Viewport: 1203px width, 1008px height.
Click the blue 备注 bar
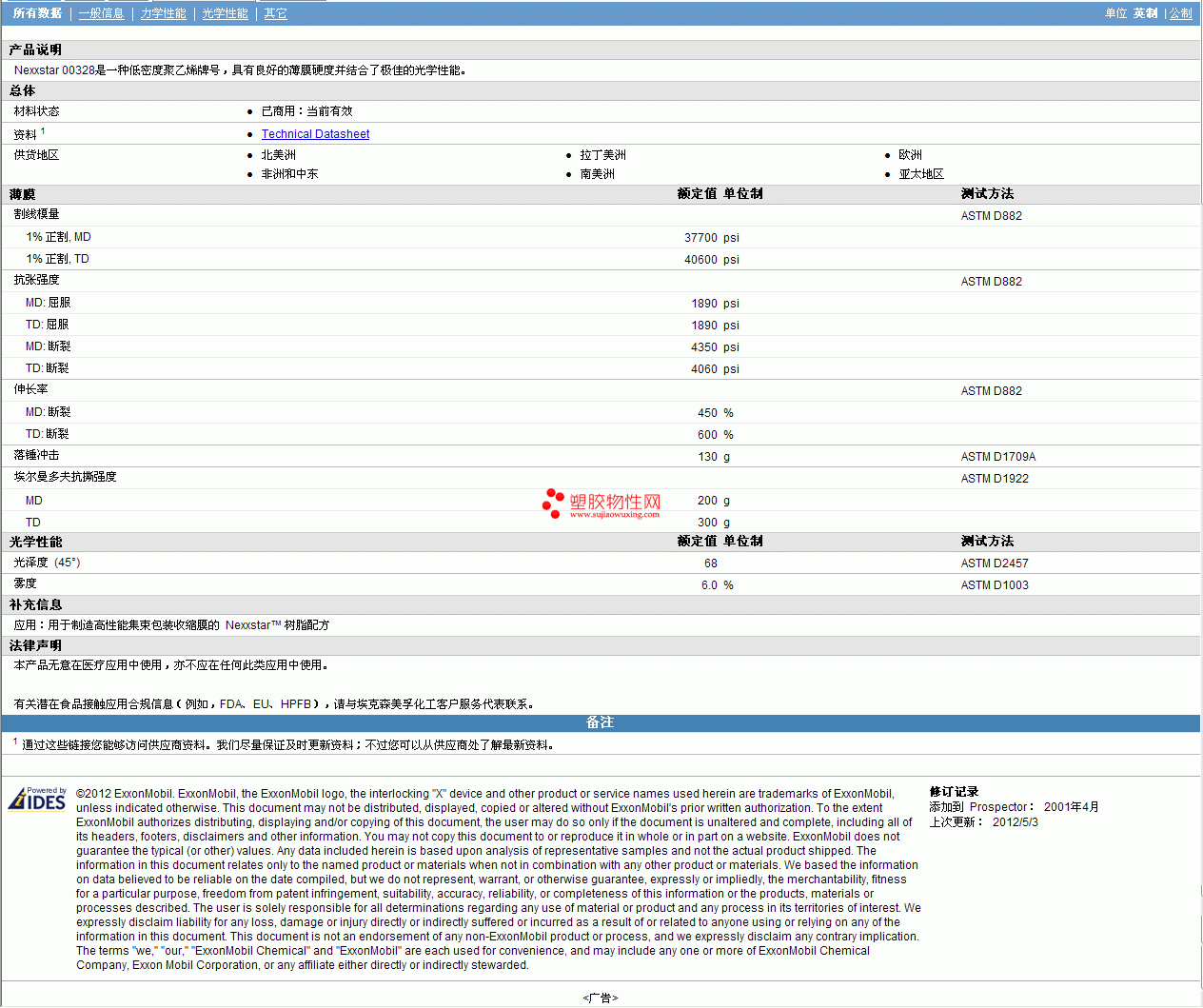(x=601, y=722)
